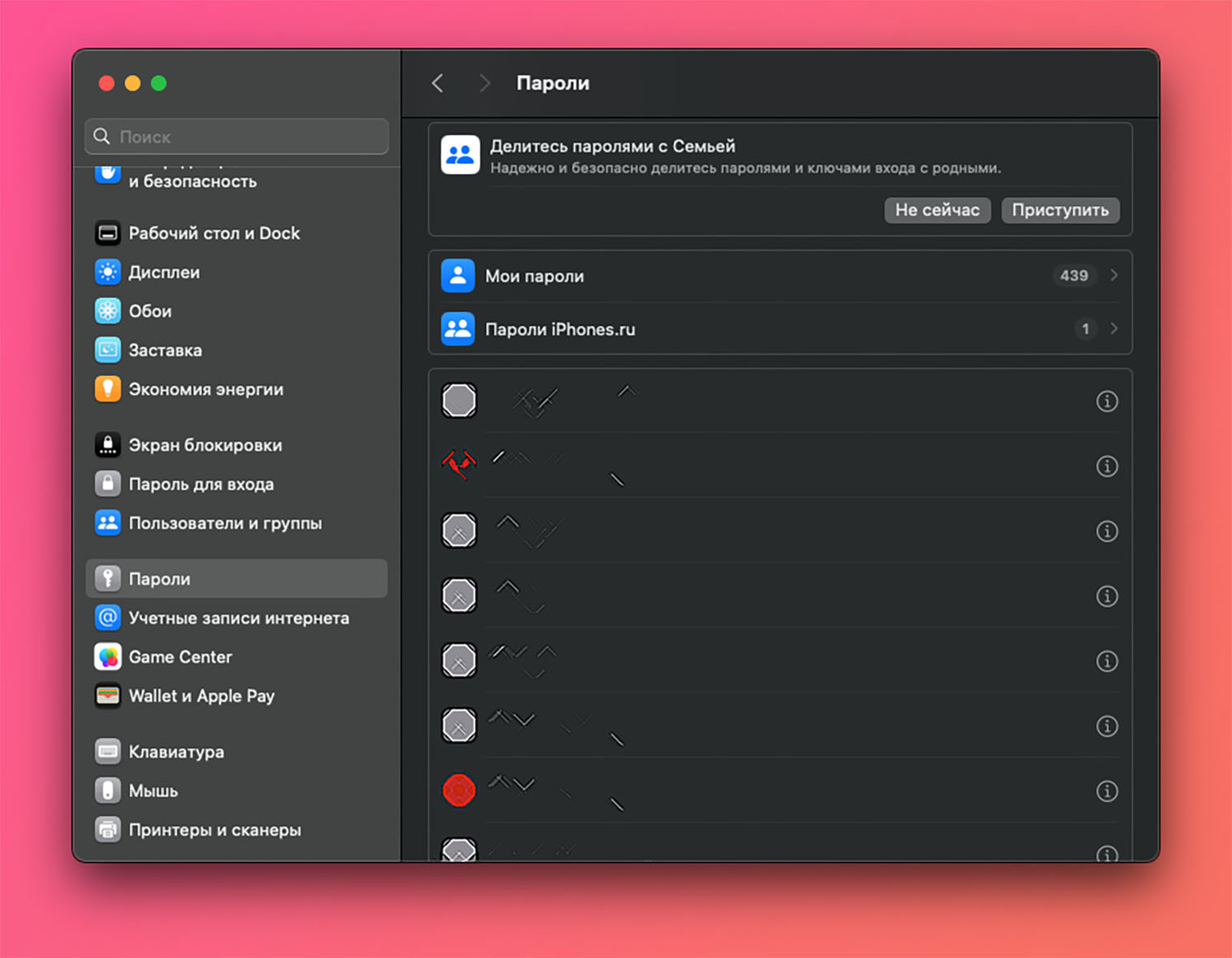This screenshot has width=1232, height=958.
Task: Open Принтеры и сканеры settings
Action: click(214, 830)
